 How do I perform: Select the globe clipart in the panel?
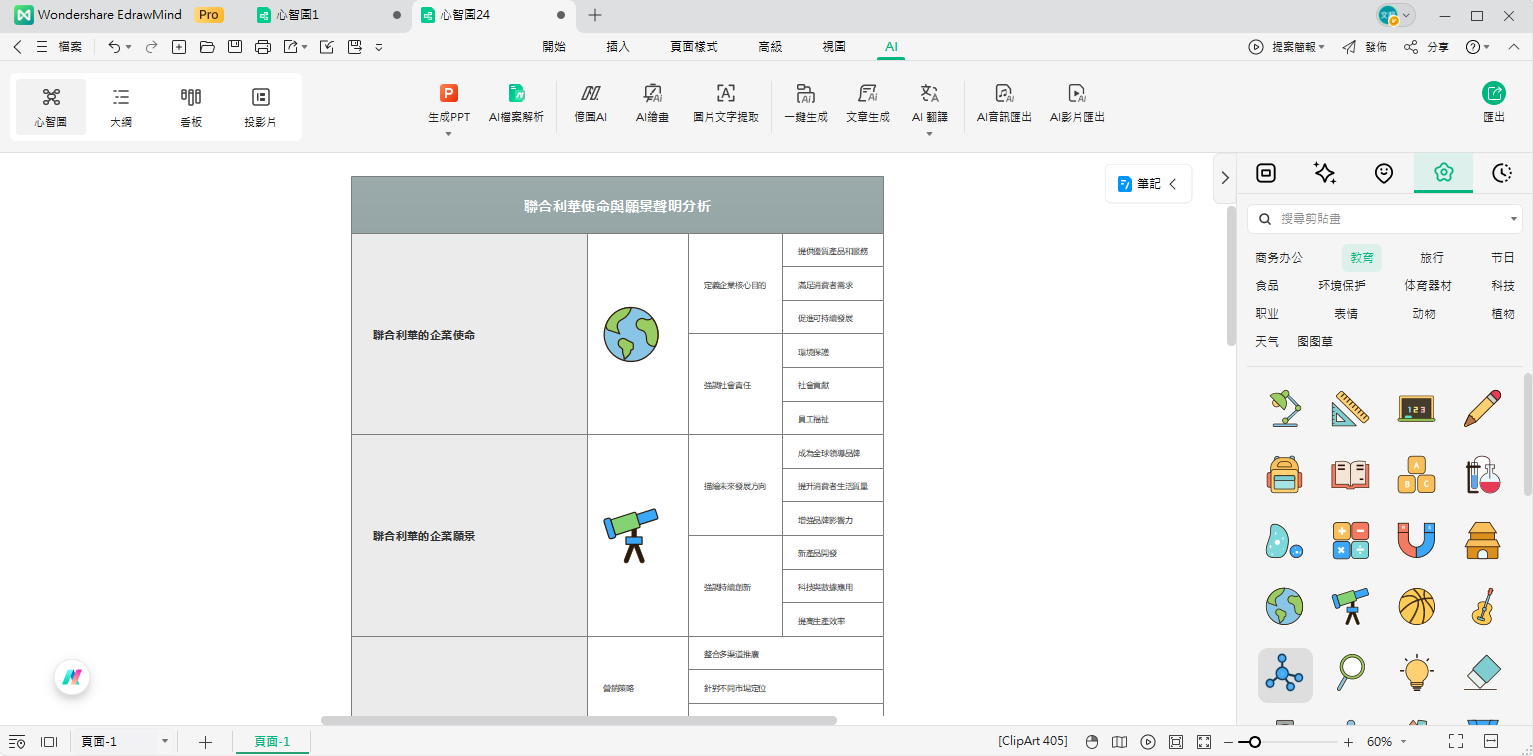point(1284,607)
